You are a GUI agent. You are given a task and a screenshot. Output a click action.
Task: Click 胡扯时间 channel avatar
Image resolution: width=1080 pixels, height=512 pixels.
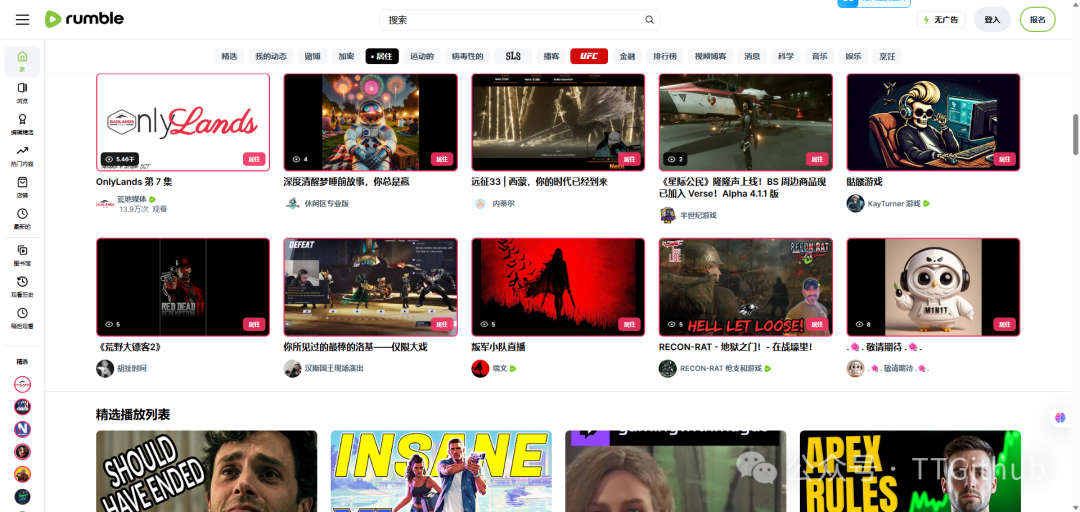(x=105, y=368)
